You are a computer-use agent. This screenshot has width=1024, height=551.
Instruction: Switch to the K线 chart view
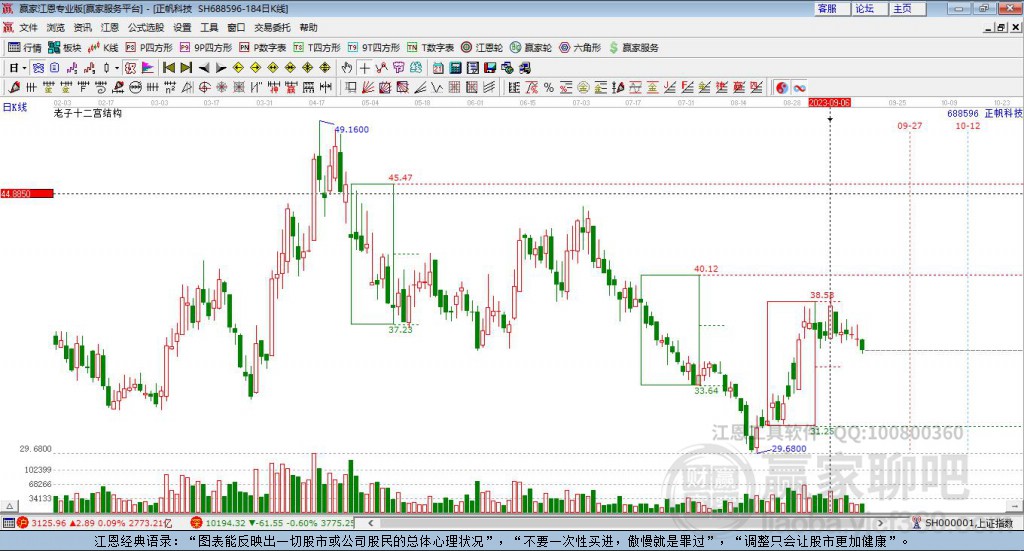coord(103,48)
